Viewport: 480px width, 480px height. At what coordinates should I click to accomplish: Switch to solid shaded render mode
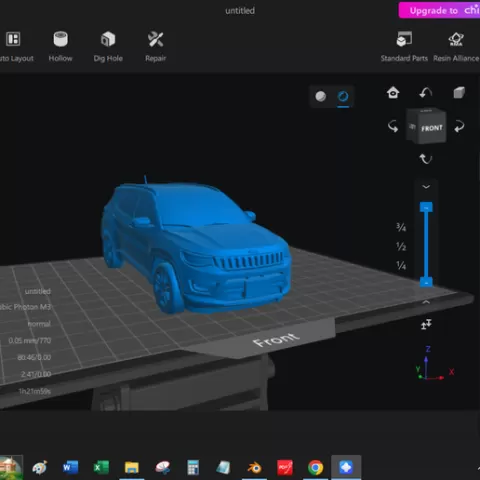click(x=321, y=96)
